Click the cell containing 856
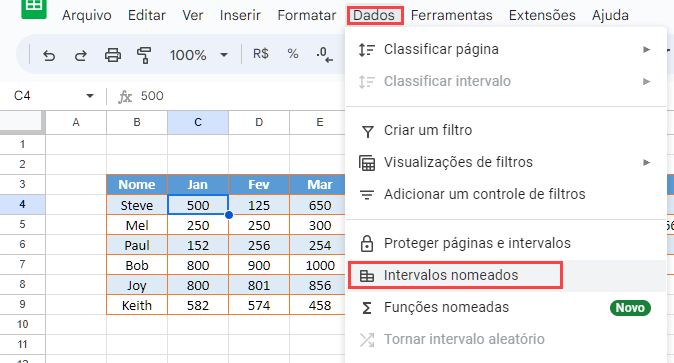This screenshot has height=363, width=674. pos(318,285)
